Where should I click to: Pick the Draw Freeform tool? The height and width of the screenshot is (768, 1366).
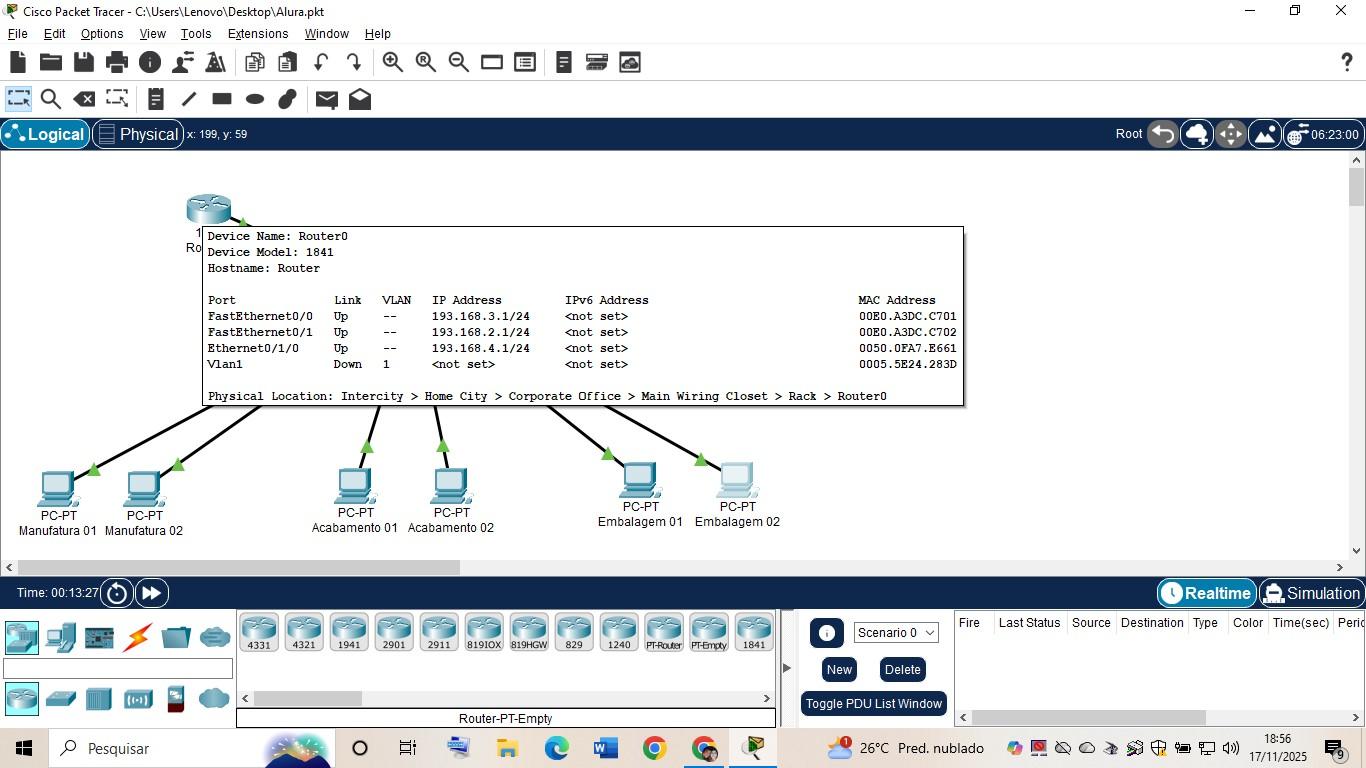(x=288, y=99)
